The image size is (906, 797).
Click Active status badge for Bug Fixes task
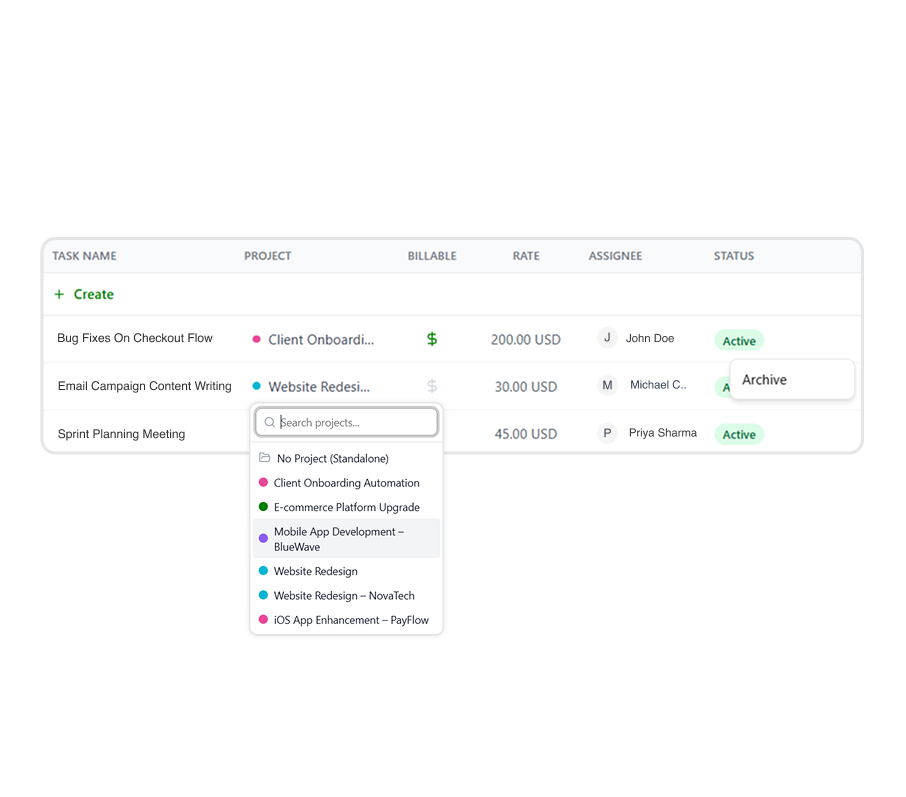[x=739, y=341]
